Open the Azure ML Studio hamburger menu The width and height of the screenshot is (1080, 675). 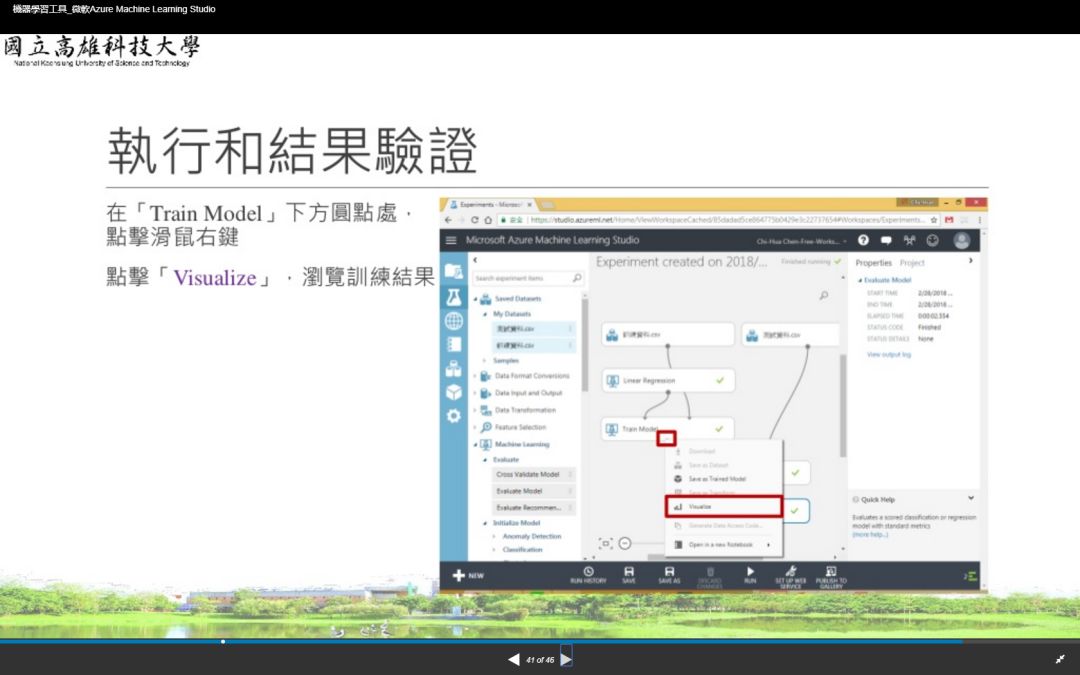pyautogui.click(x=451, y=240)
